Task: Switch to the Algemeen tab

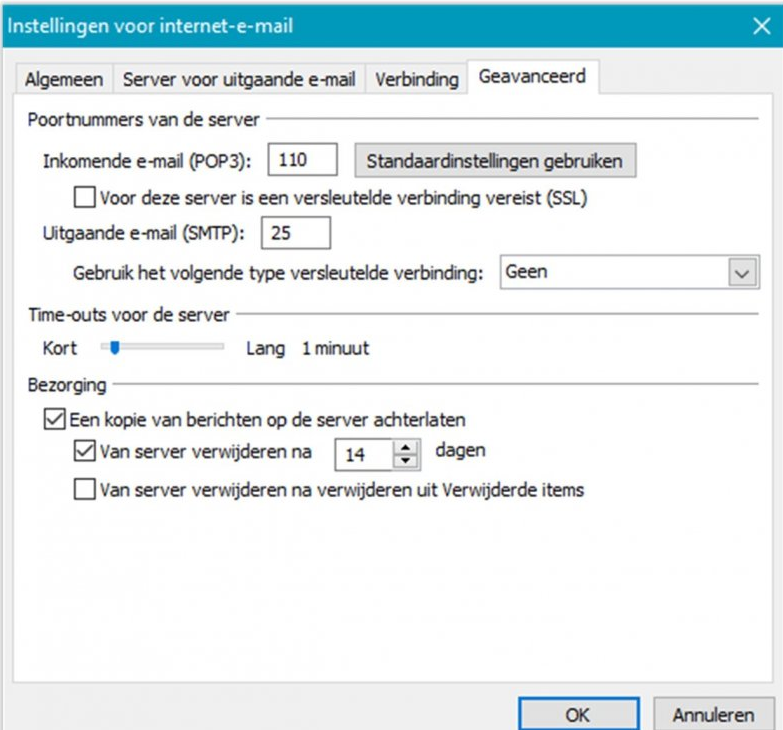Action: click(64, 79)
